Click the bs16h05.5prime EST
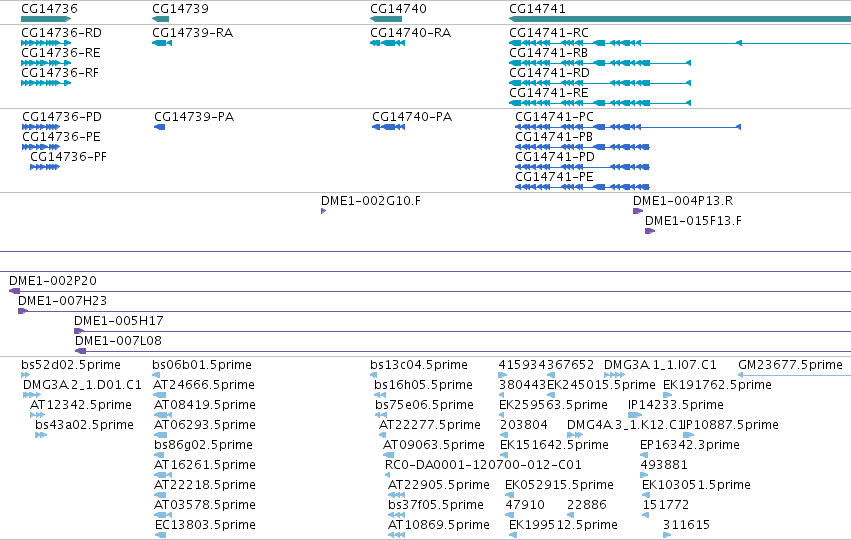The height and width of the screenshot is (540, 851). click(x=423, y=385)
